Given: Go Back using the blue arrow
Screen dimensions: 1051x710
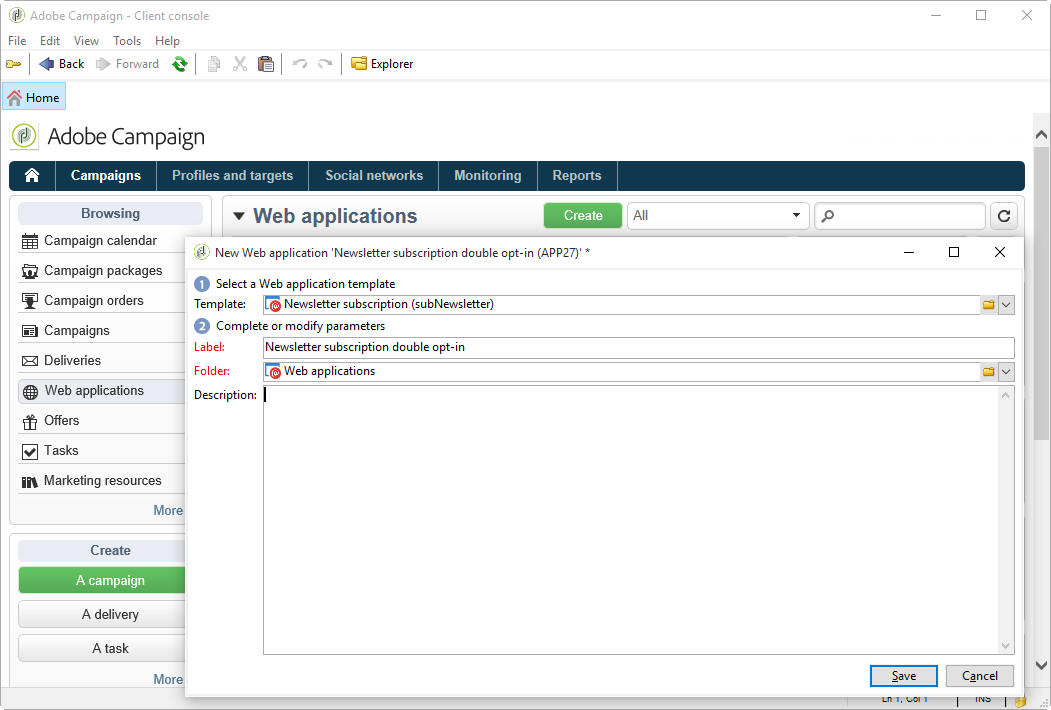Looking at the screenshot, I should 61,64.
